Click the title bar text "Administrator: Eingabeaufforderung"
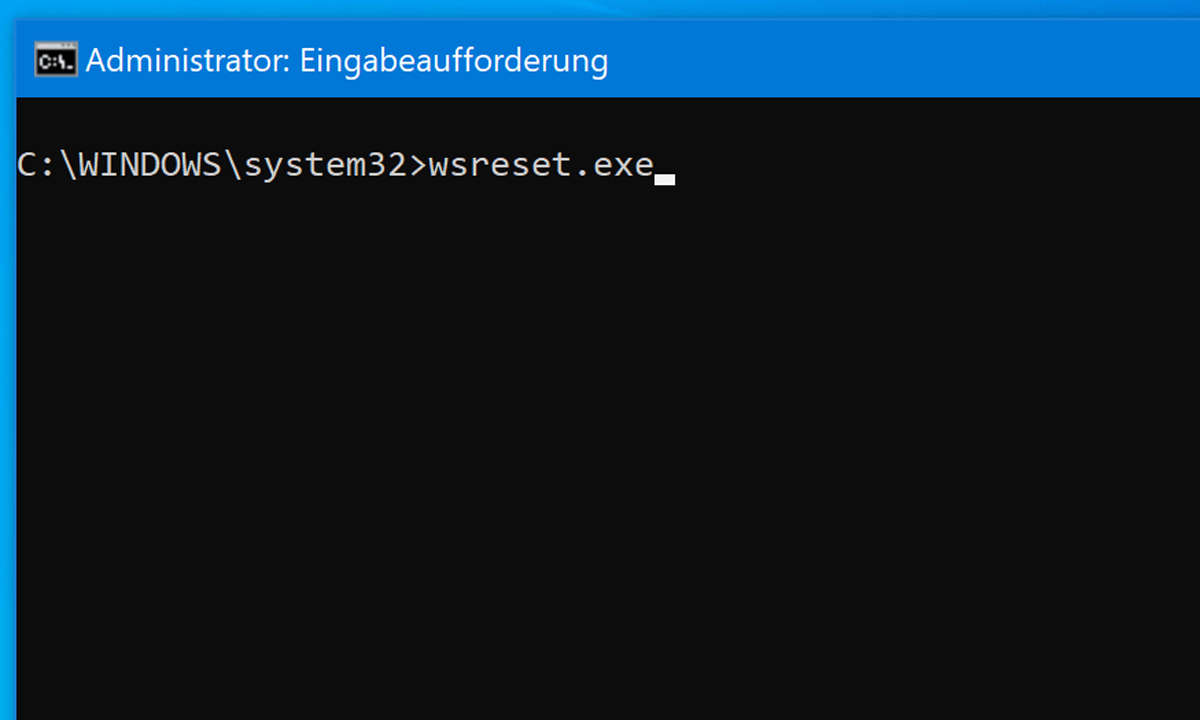The width and height of the screenshot is (1200, 720). 347,61
